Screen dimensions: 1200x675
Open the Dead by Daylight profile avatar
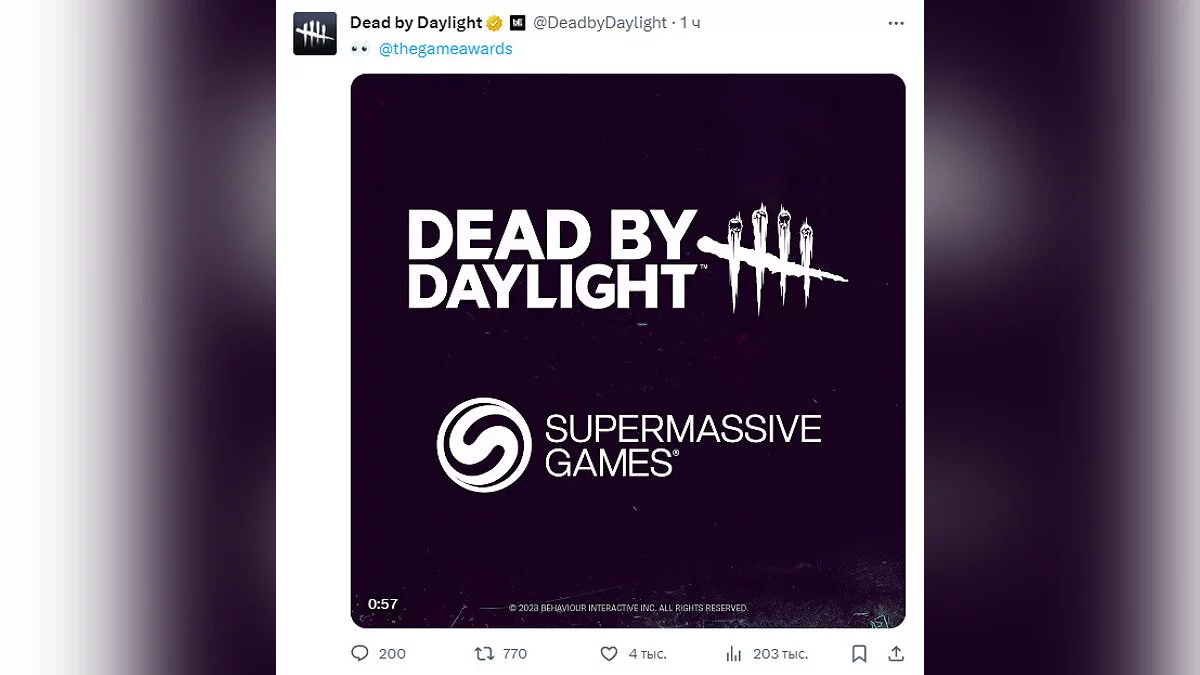314,34
